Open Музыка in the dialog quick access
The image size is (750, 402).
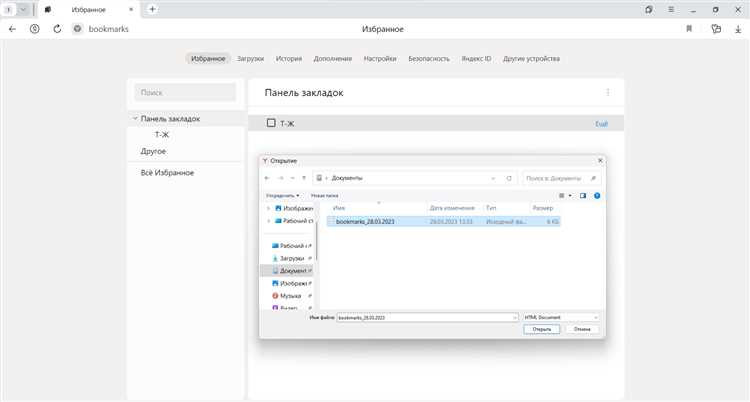coord(290,296)
